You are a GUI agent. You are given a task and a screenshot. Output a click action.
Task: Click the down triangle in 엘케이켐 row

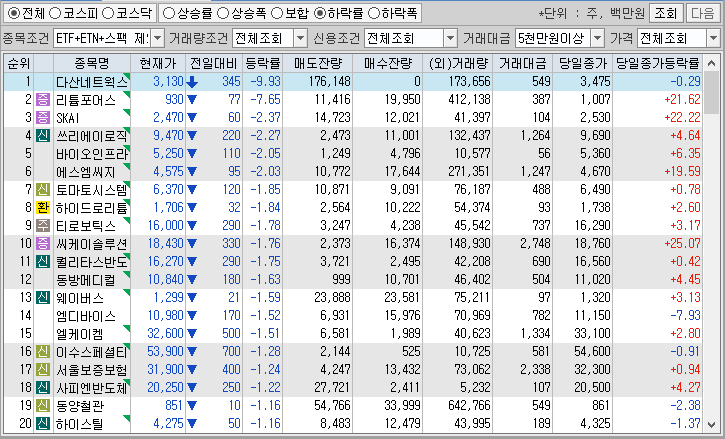pyautogui.click(x=192, y=334)
